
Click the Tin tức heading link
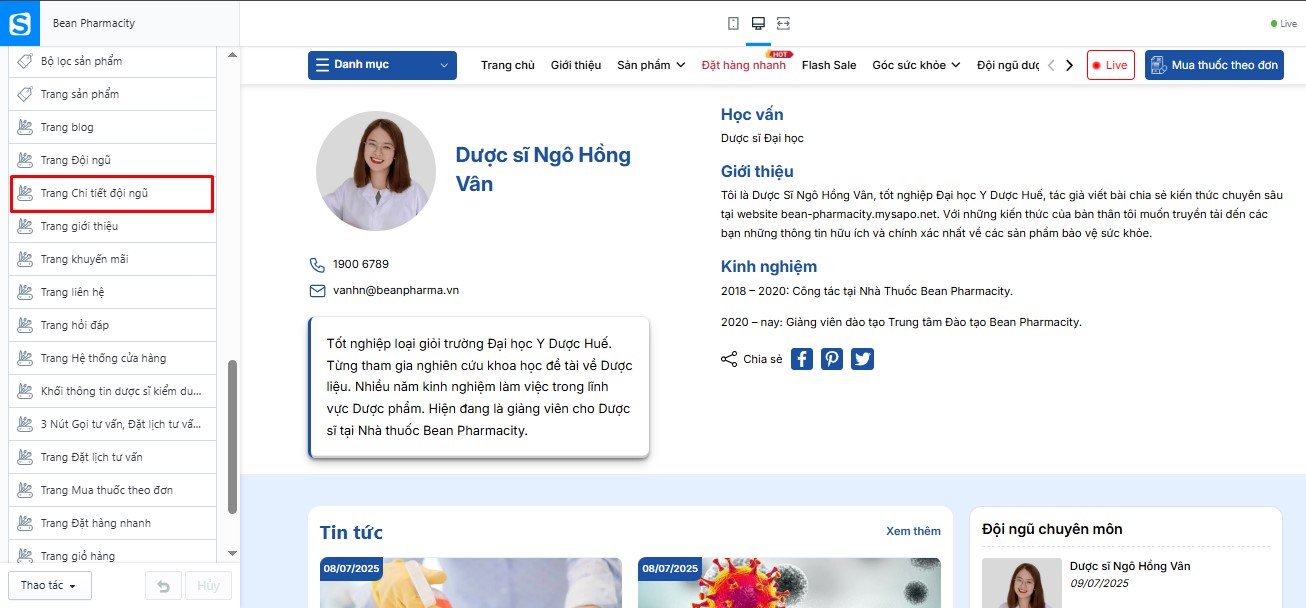click(351, 533)
